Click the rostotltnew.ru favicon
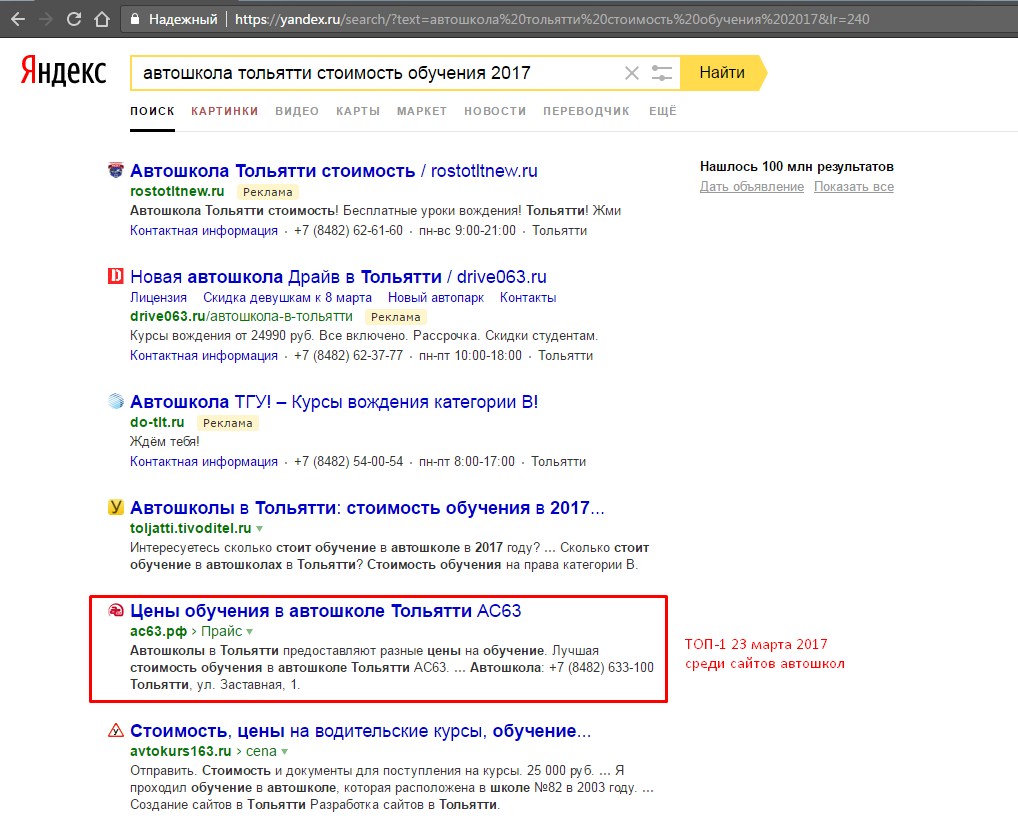The height and width of the screenshot is (835, 1018). click(116, 170)
